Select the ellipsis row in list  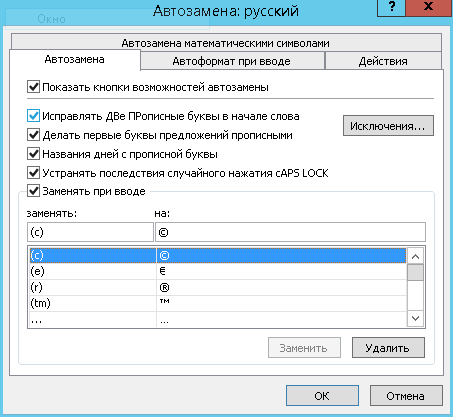coord(218,320)
